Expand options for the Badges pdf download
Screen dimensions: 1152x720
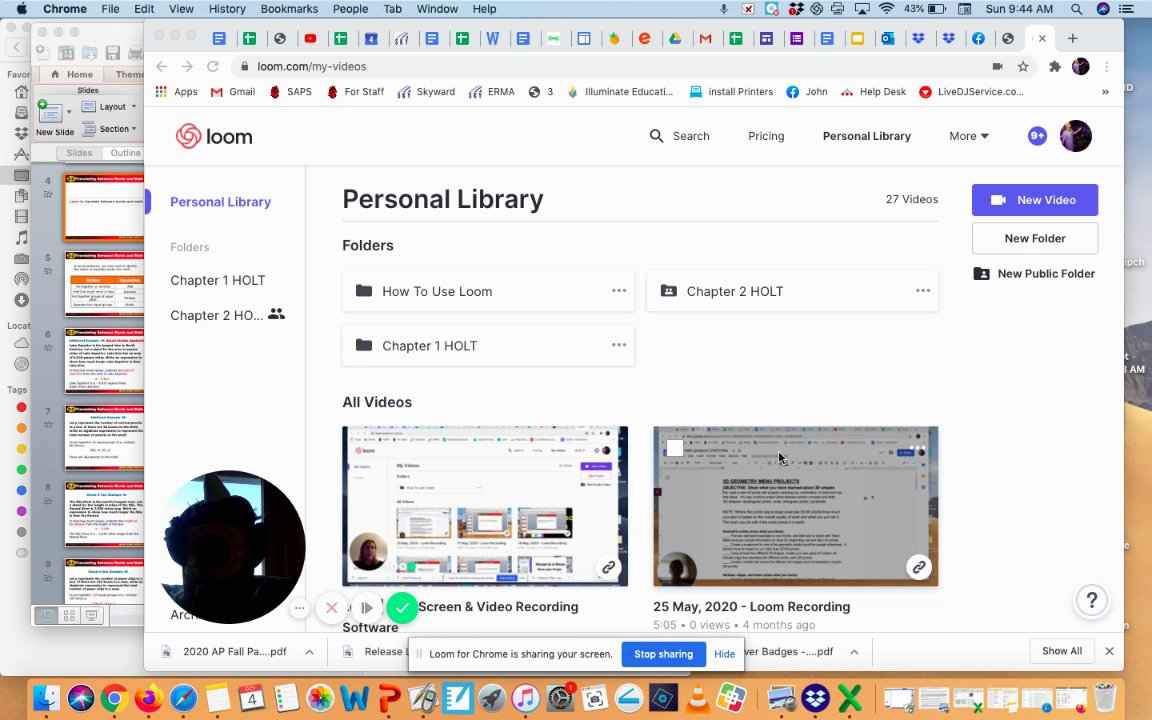(854, 652)
